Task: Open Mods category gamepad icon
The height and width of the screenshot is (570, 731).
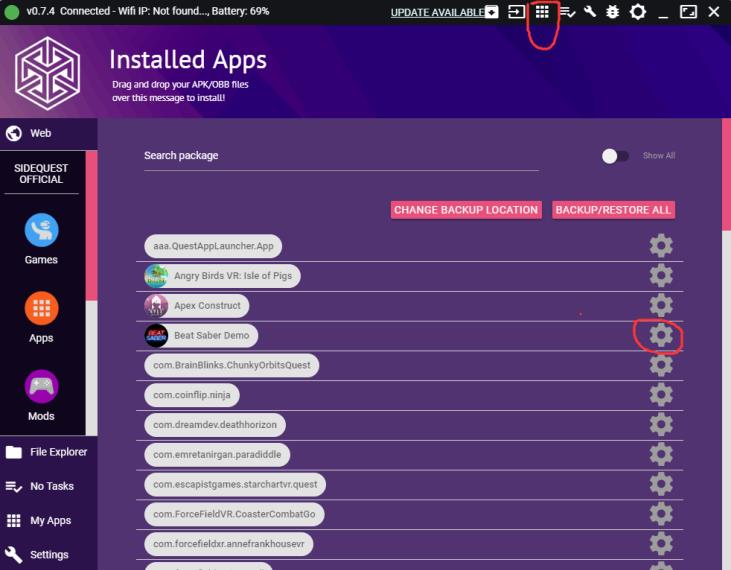Action: (x=41, y=386)
